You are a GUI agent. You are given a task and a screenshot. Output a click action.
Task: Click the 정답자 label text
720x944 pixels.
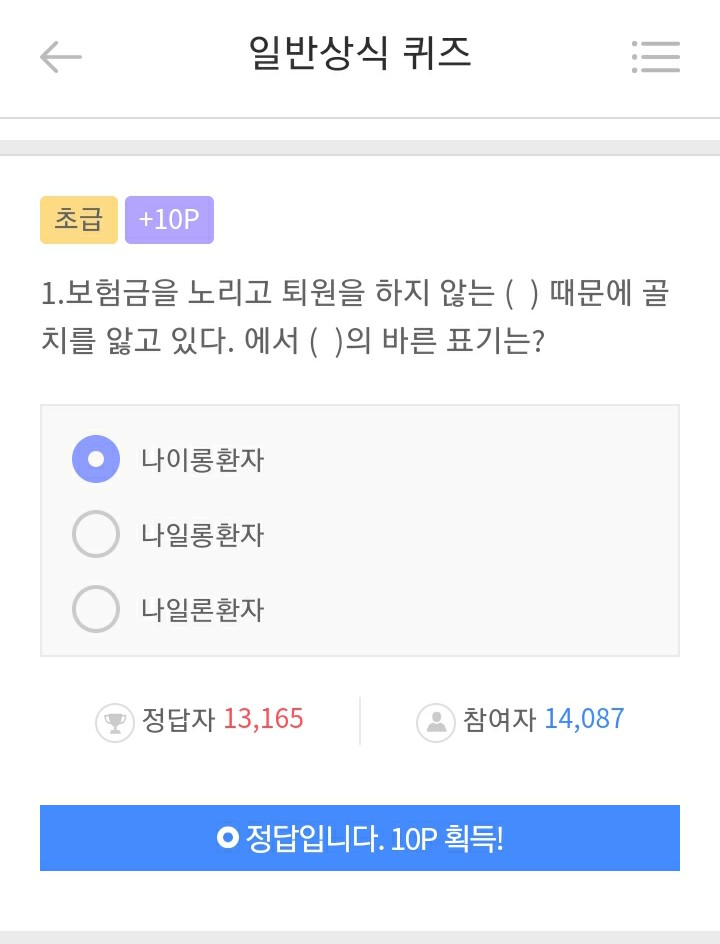[x=179, y=720]
